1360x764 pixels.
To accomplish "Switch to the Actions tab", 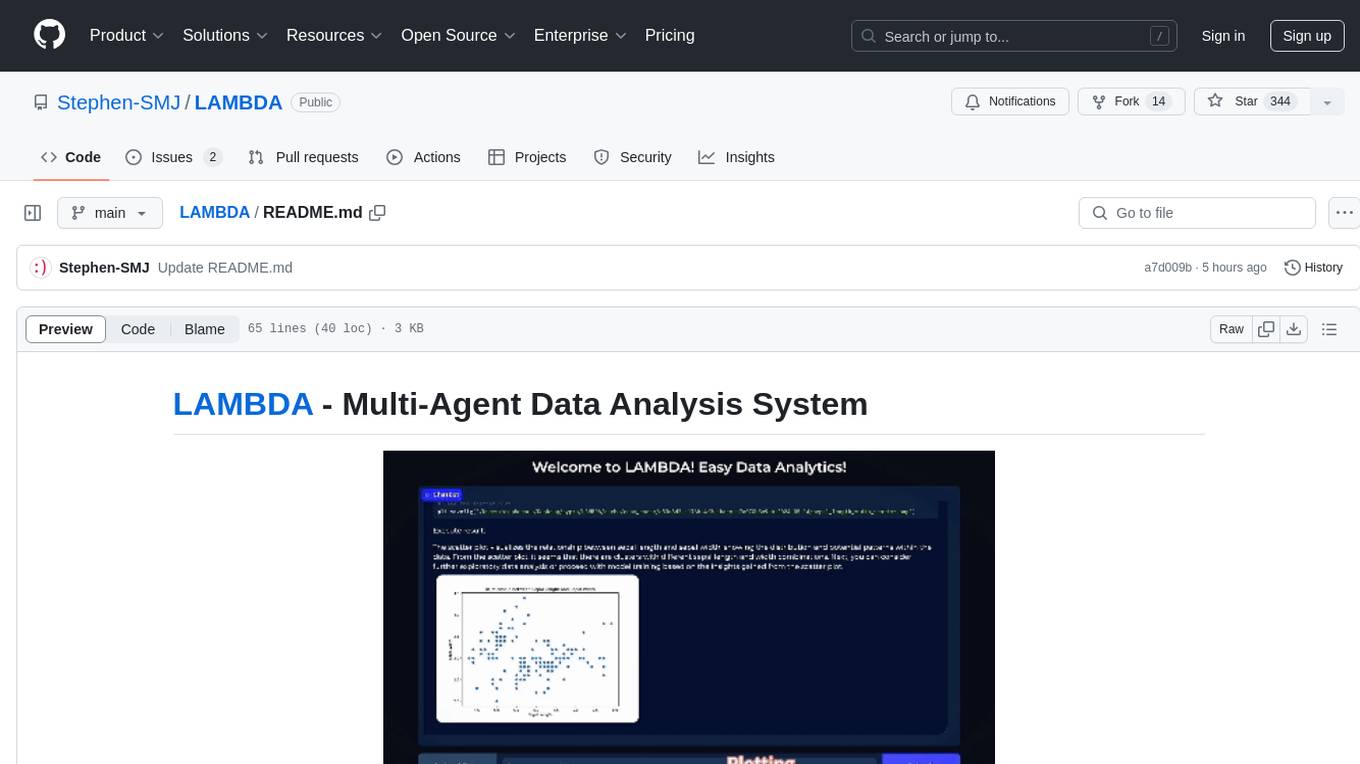I will tap(423, 157).
